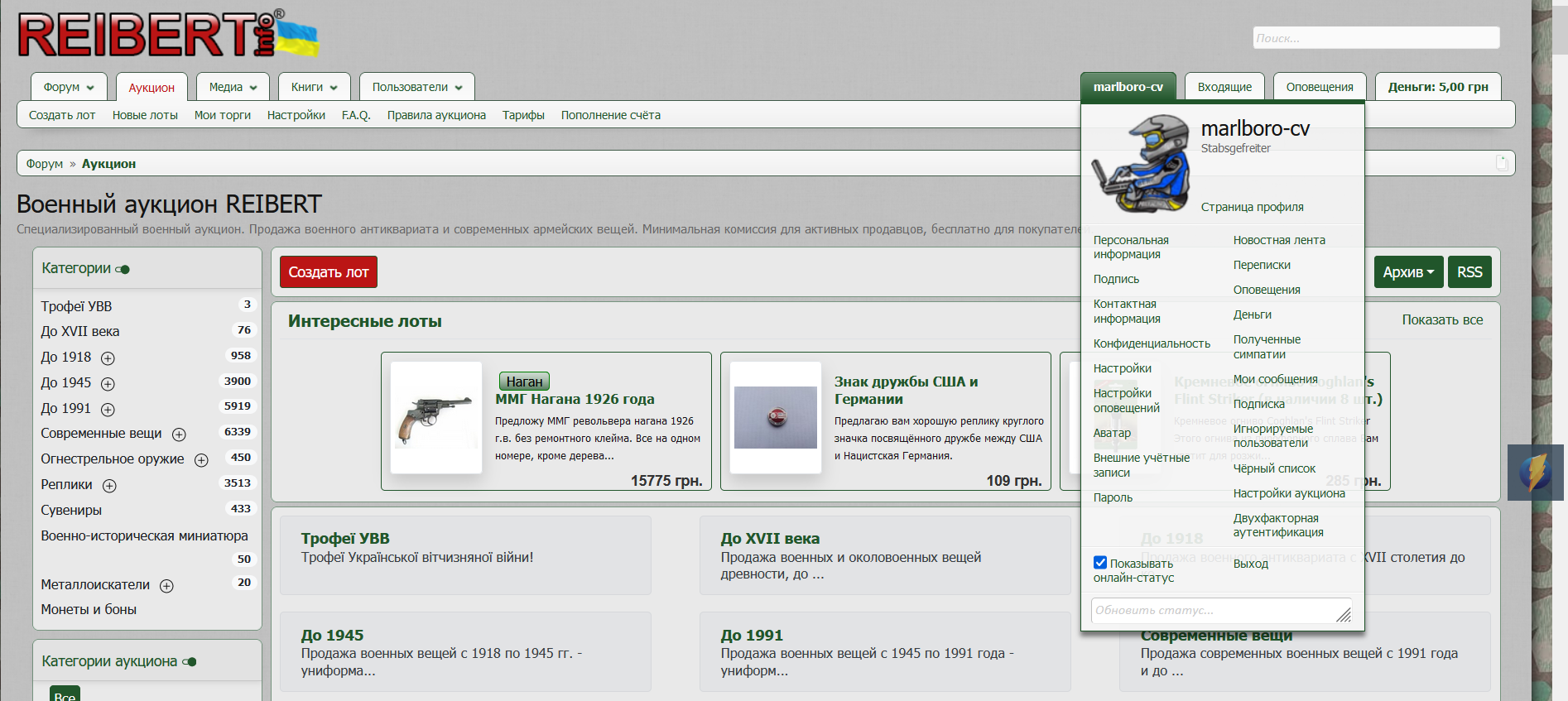Open Аватар settings link
This screenshot has height=701, width=1568.
(1112, 433)
